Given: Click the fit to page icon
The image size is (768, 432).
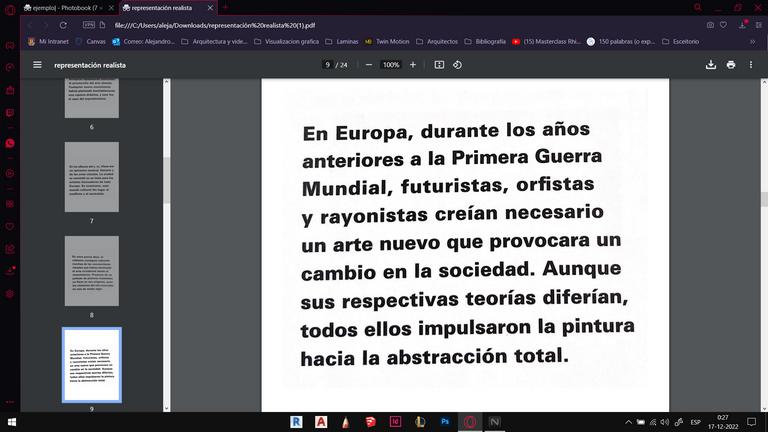Looking at the screenshot, I should click(x=439, y=65).
